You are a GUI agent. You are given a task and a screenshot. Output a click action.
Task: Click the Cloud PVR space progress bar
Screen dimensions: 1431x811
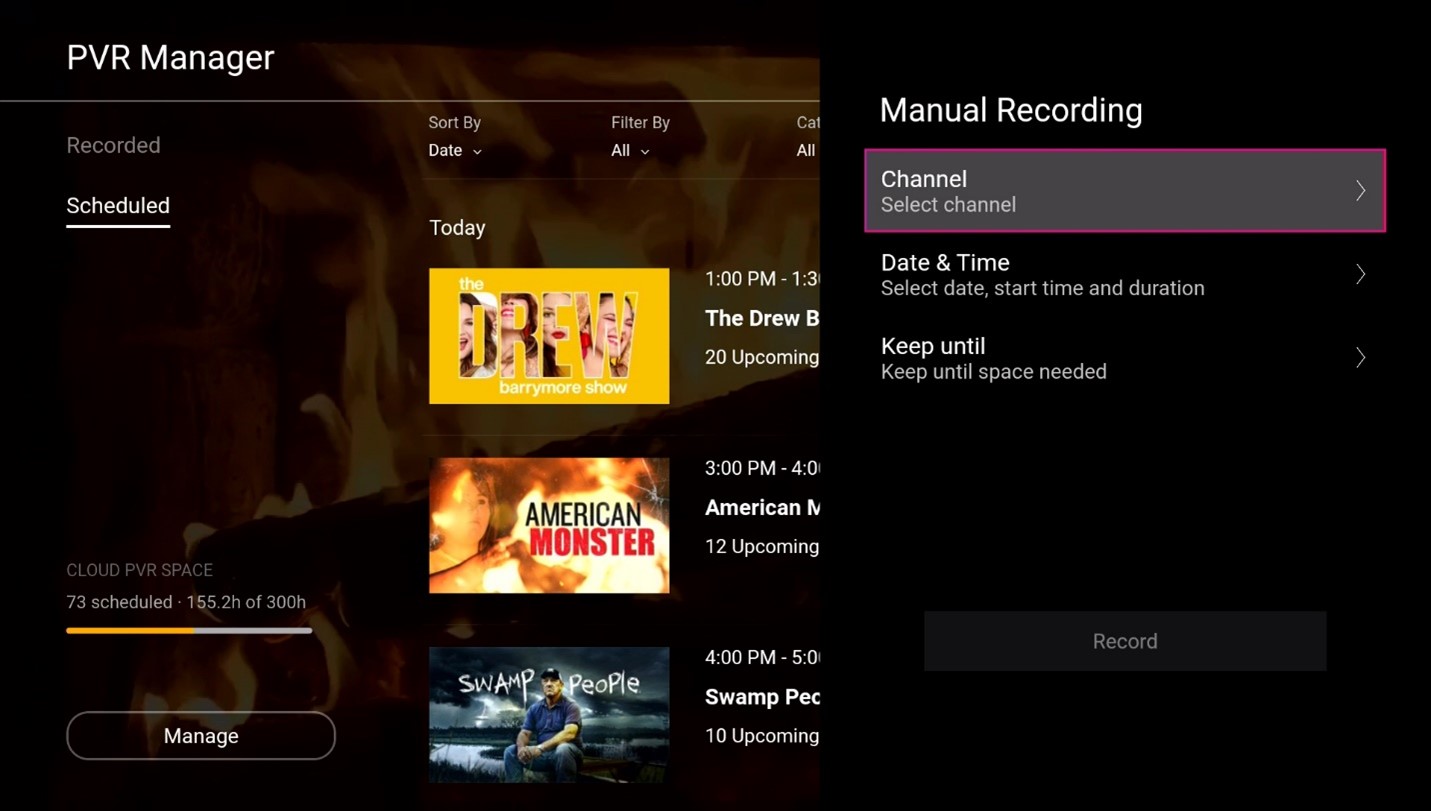(188, 630)
